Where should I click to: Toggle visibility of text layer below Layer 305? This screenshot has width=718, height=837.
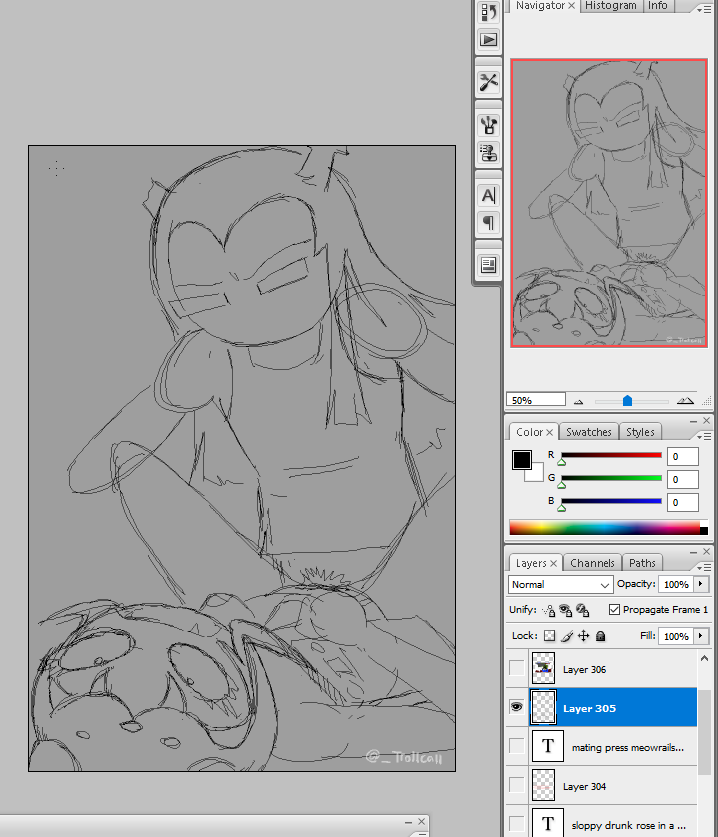tap(517, 746)
